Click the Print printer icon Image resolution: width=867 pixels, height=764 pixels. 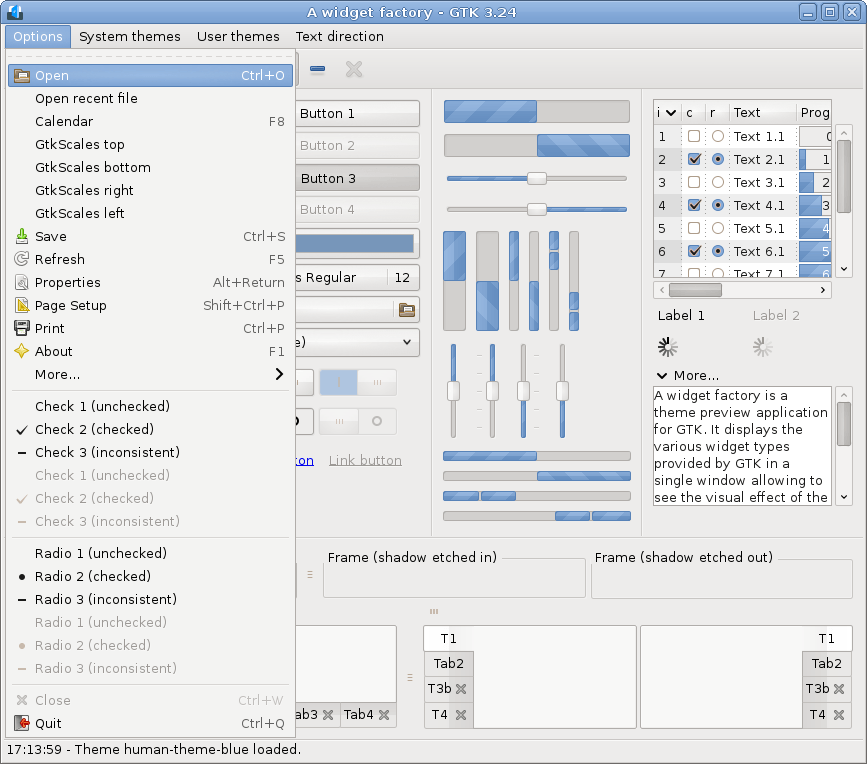click(22, 328)
